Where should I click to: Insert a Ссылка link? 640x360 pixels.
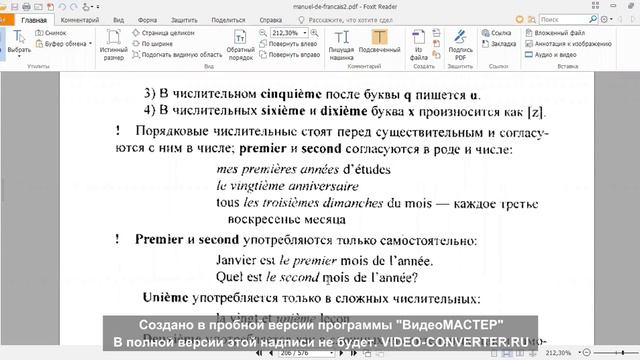(496, 33)
